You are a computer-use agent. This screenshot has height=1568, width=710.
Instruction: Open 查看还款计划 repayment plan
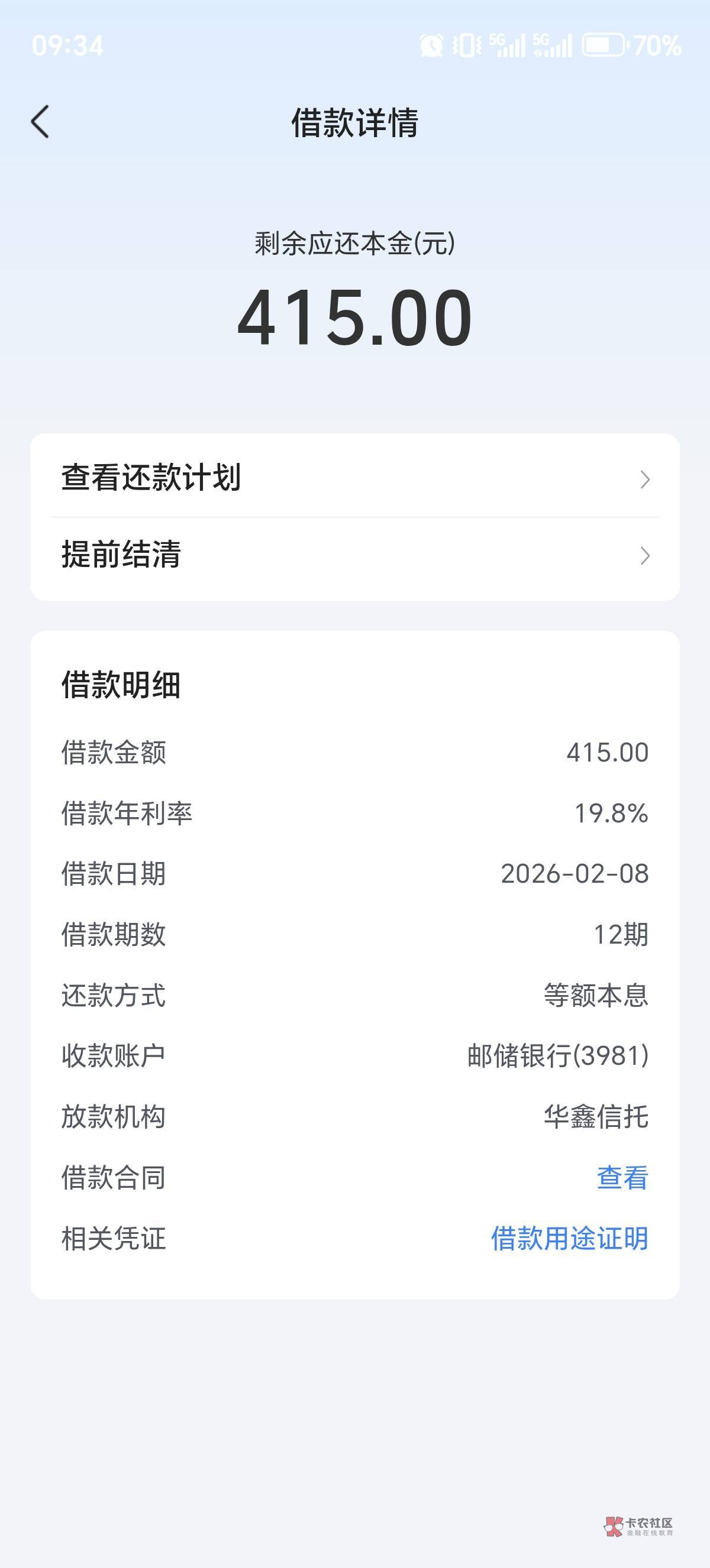151,477
